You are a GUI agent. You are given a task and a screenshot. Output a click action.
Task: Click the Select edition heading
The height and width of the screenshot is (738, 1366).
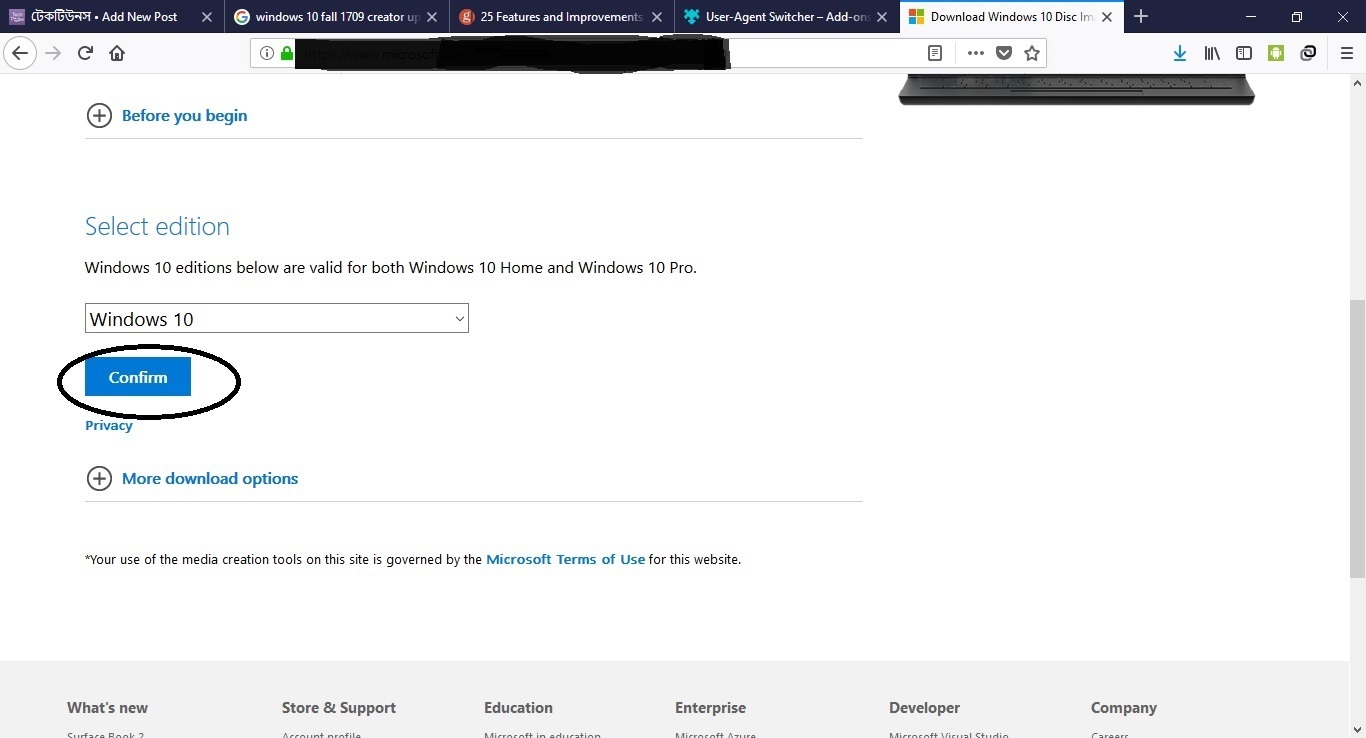pyautogui.click(x=157, y=227)
